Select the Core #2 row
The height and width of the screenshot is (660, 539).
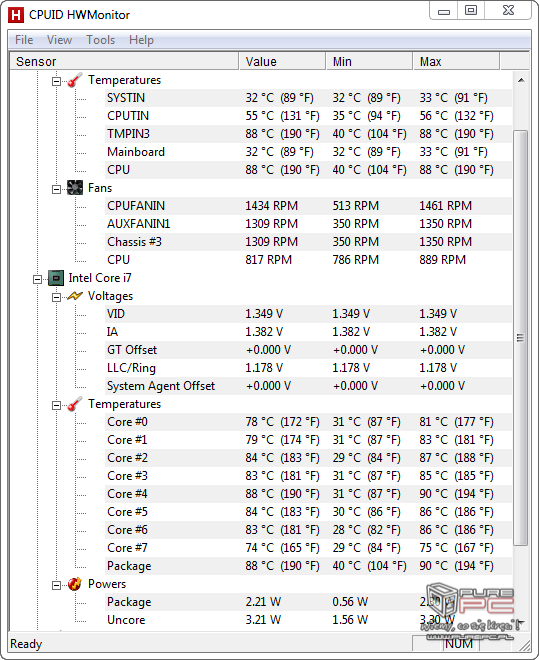point(308,458)
